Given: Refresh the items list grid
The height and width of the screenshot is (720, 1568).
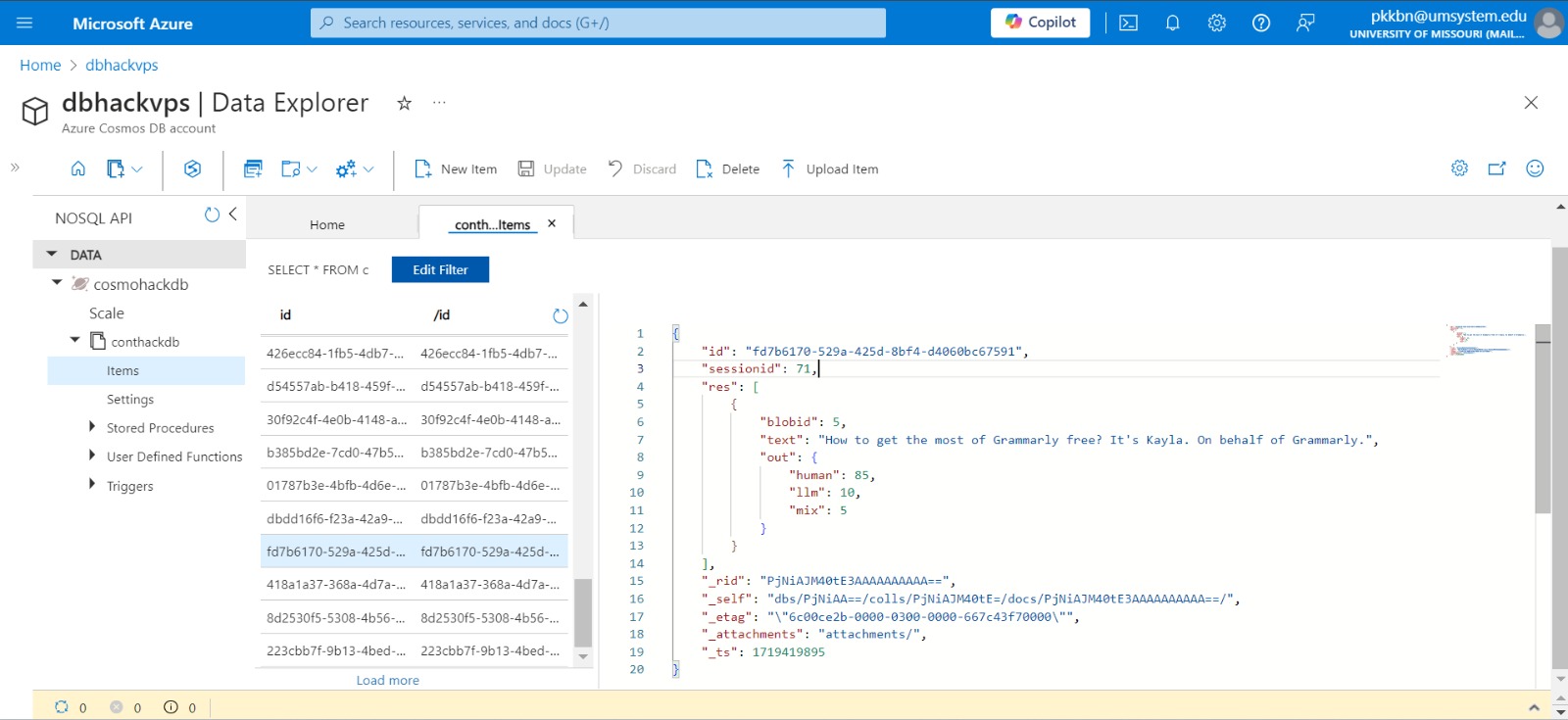Looking at the screenshot, I should (x=561, y=315).
